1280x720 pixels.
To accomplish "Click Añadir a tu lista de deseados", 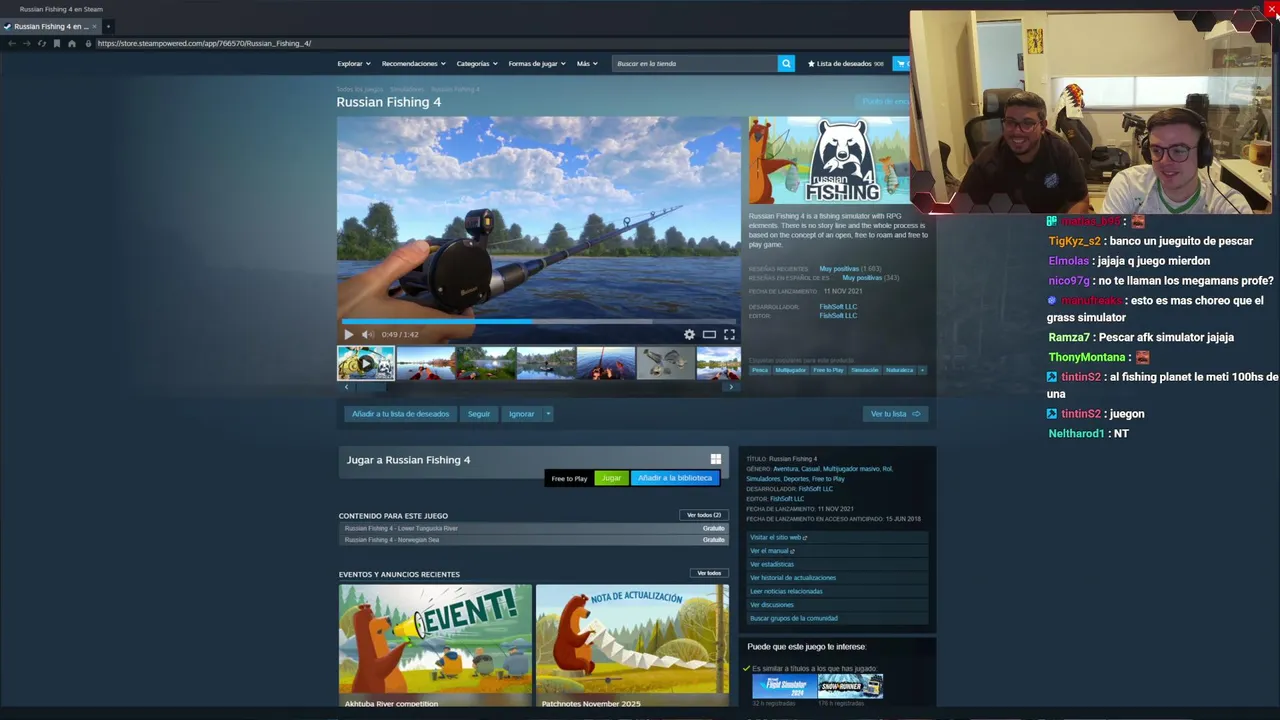I will (400, 413).
